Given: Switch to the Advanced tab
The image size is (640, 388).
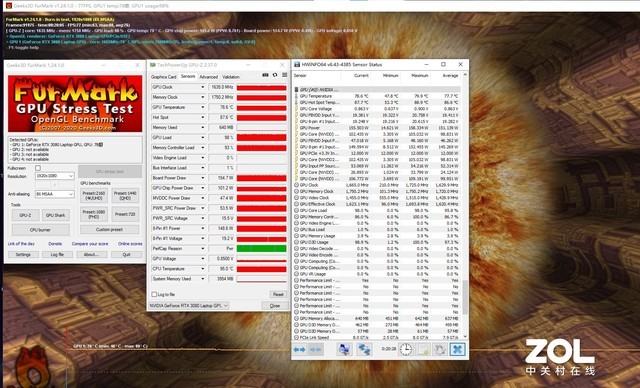Looking at the screenshot, I should click(209, 77).
